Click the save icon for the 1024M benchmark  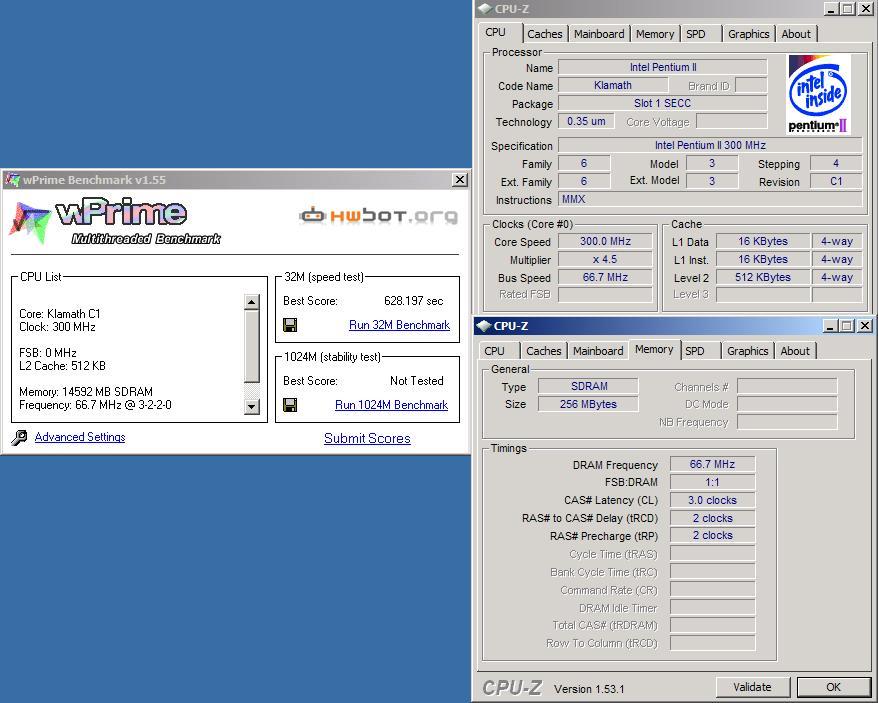tap(290, 405)
